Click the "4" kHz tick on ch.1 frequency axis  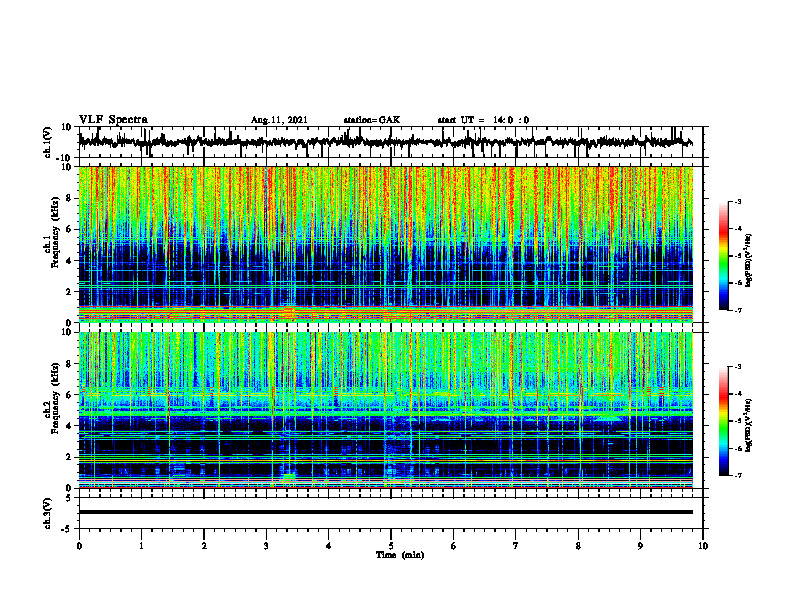click(70, 261)
